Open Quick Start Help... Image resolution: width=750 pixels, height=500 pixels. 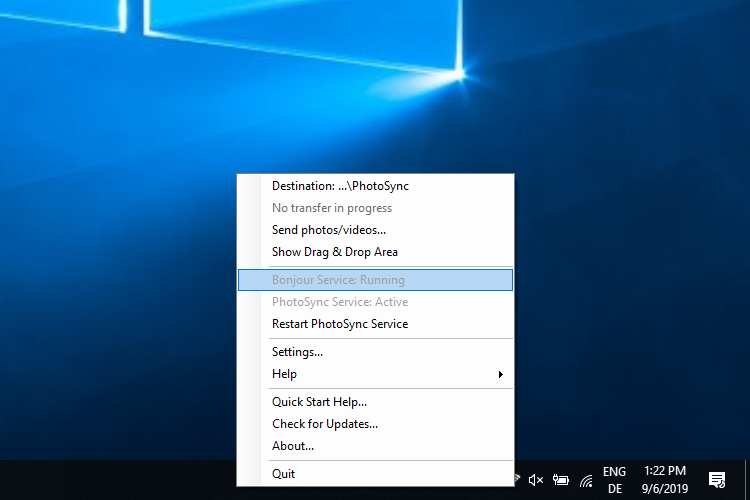pyautogui.click(x=320, y=402)
